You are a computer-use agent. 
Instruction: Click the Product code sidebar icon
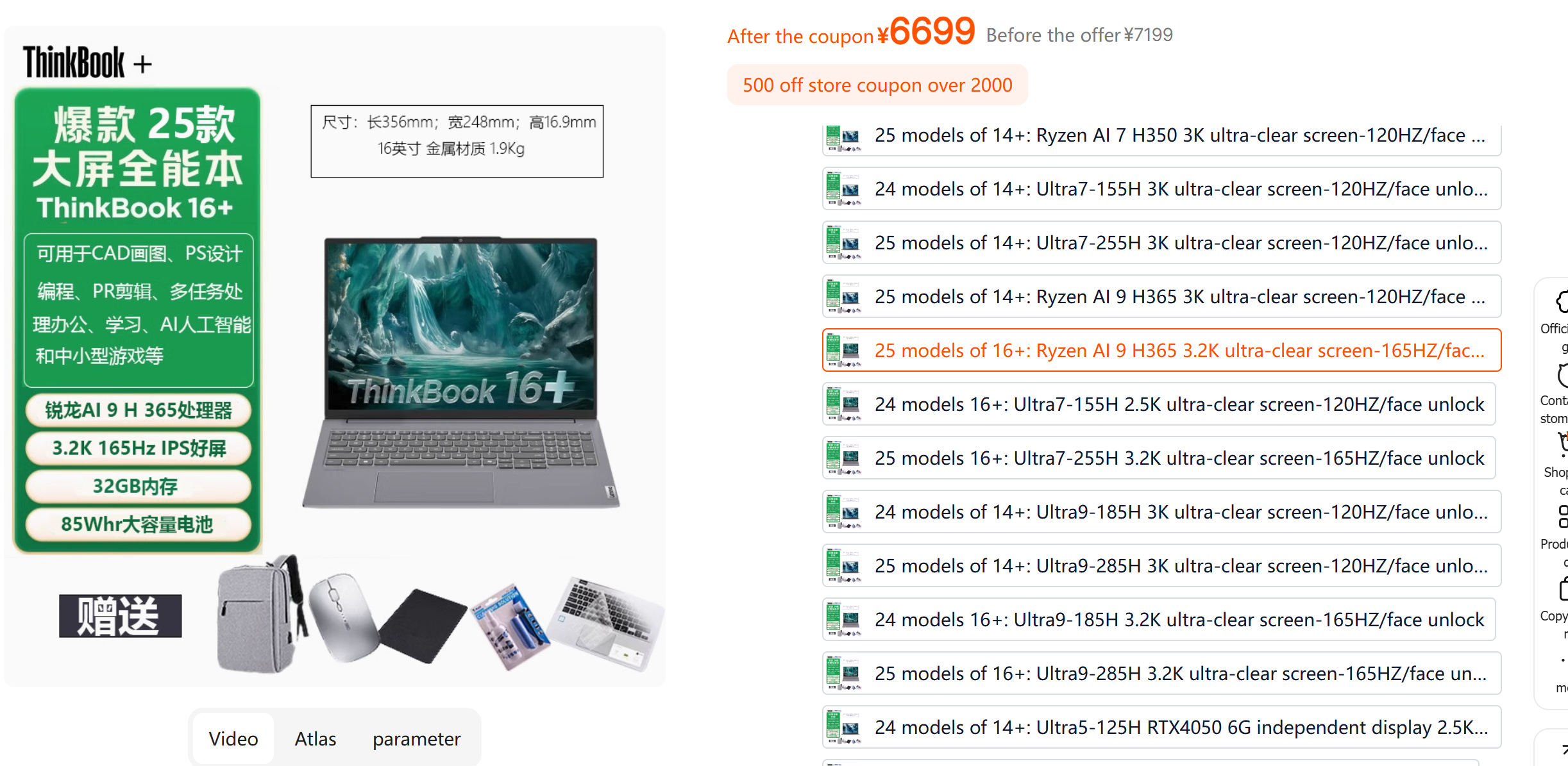click(1563, 517)
